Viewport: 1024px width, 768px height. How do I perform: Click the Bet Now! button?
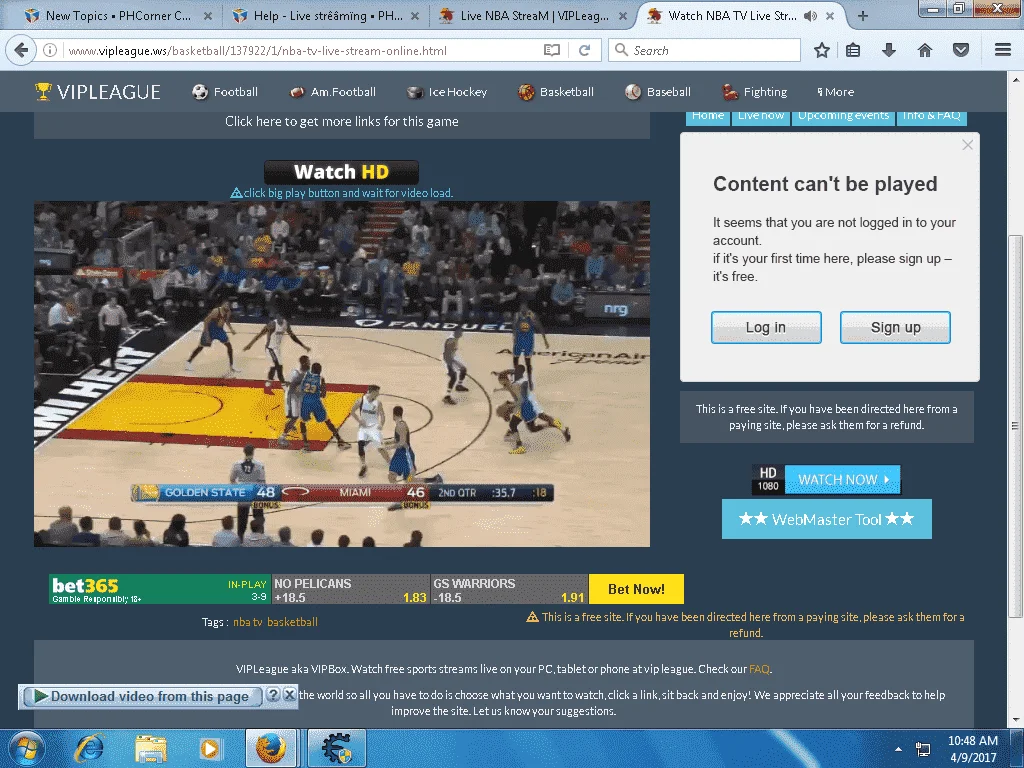coord(636,589)
